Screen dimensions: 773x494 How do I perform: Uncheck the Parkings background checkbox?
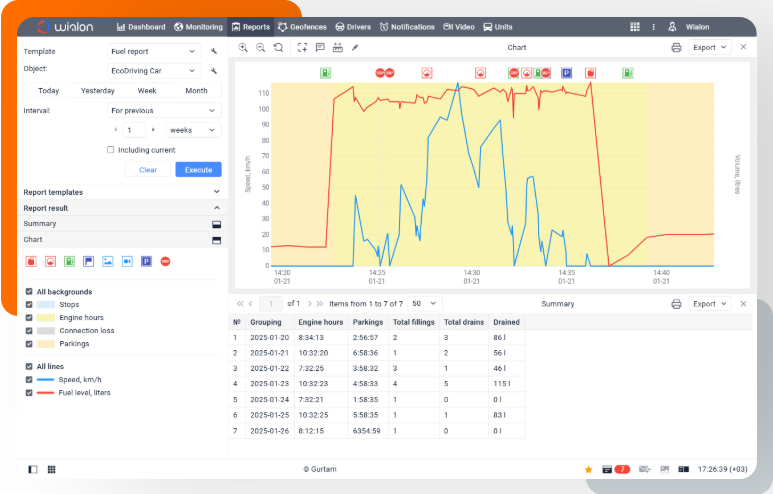pos(29,344)
